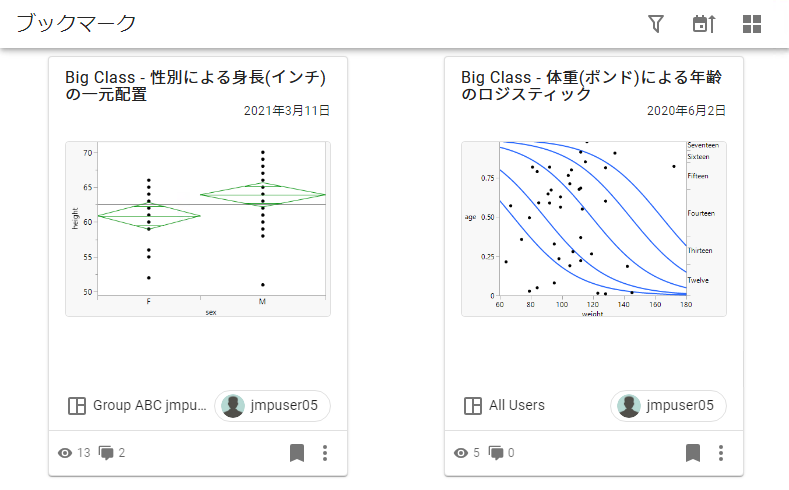Click the ブックマーク page heading
This screenshot has width=789, height=490.
(x=77, y=24)
